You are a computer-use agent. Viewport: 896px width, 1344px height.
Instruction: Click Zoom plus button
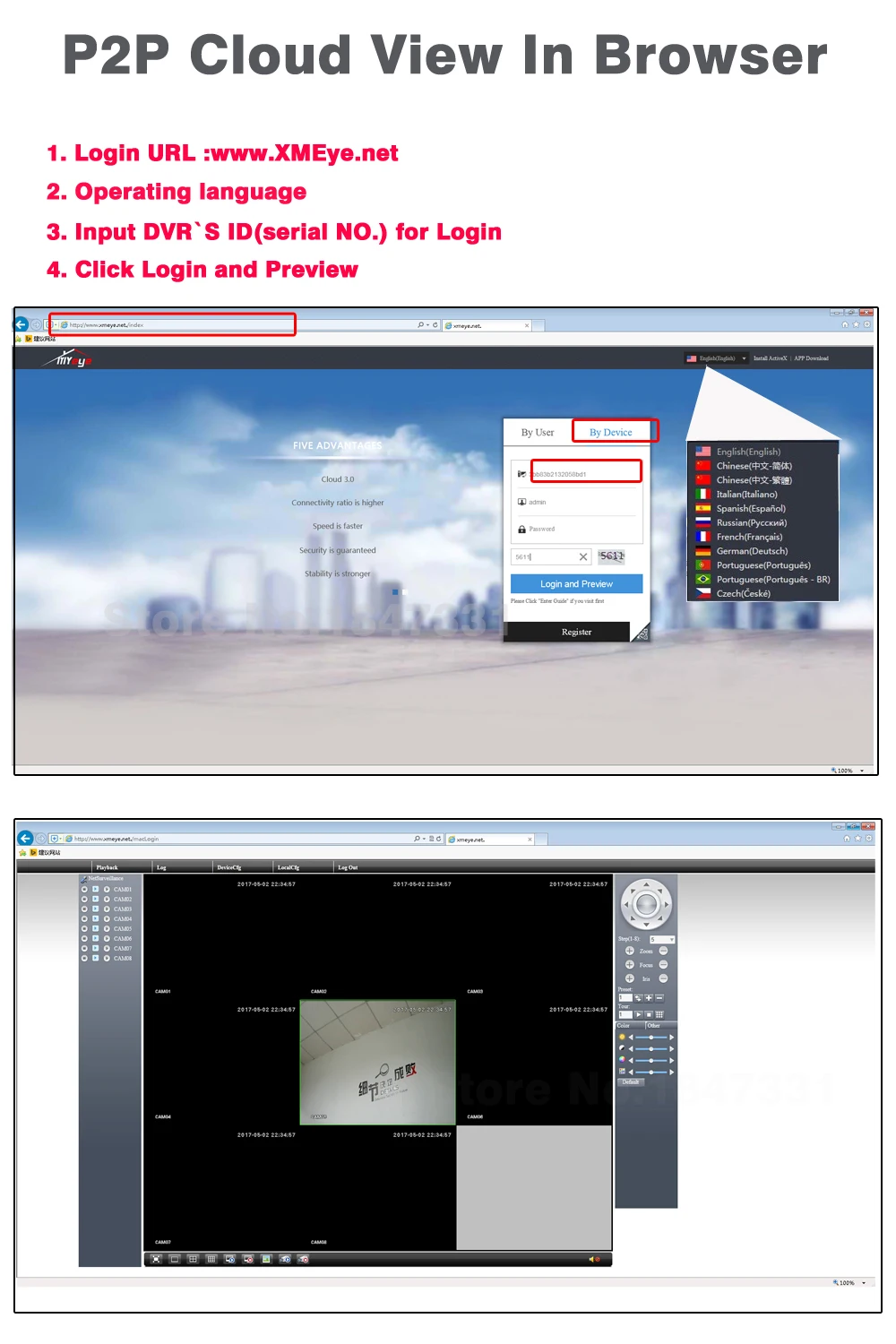click(x=630, y=951)
